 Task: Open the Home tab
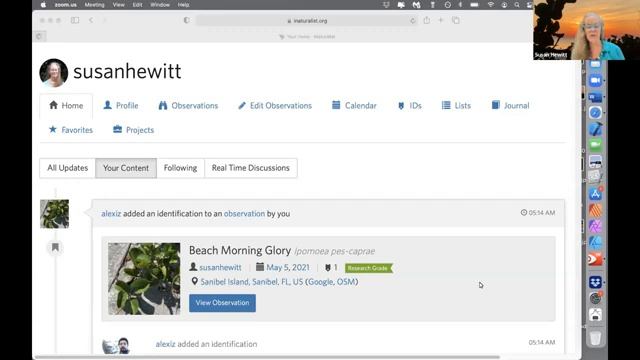[x=66, y=106]
